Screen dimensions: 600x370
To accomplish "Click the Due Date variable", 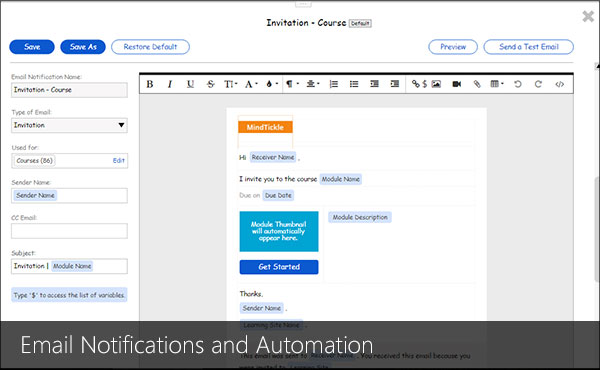I will coord(278,196).
